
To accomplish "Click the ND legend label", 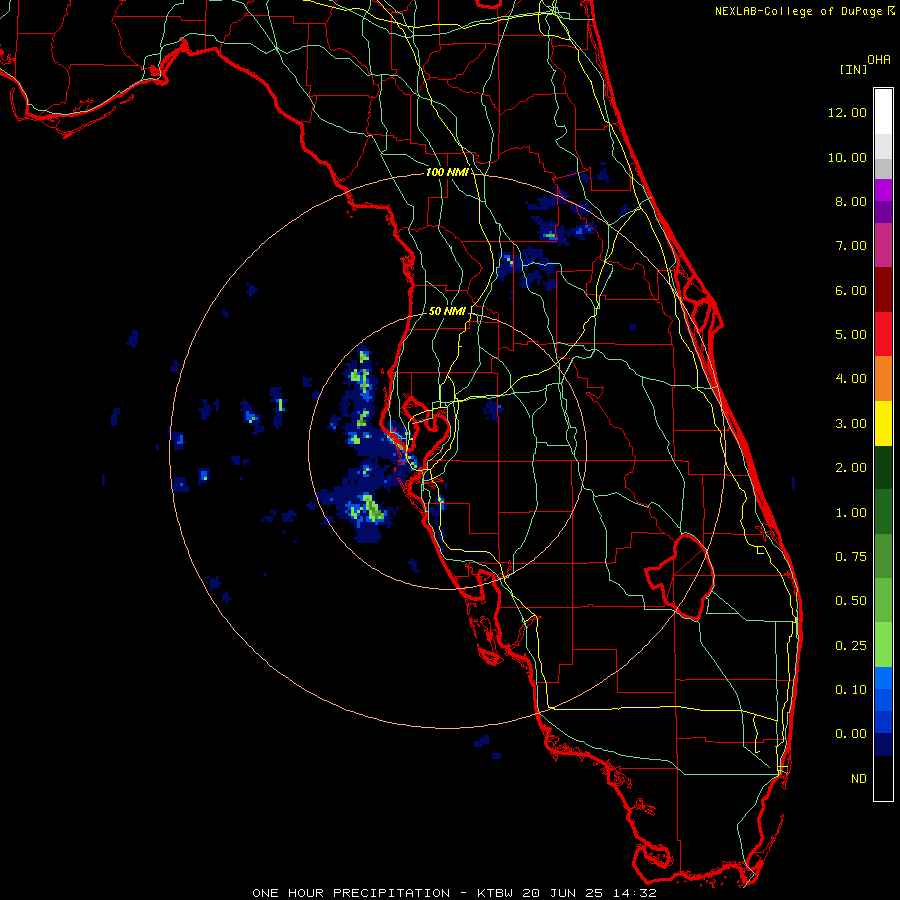I will pyautogui.click(x=859, y=779).
